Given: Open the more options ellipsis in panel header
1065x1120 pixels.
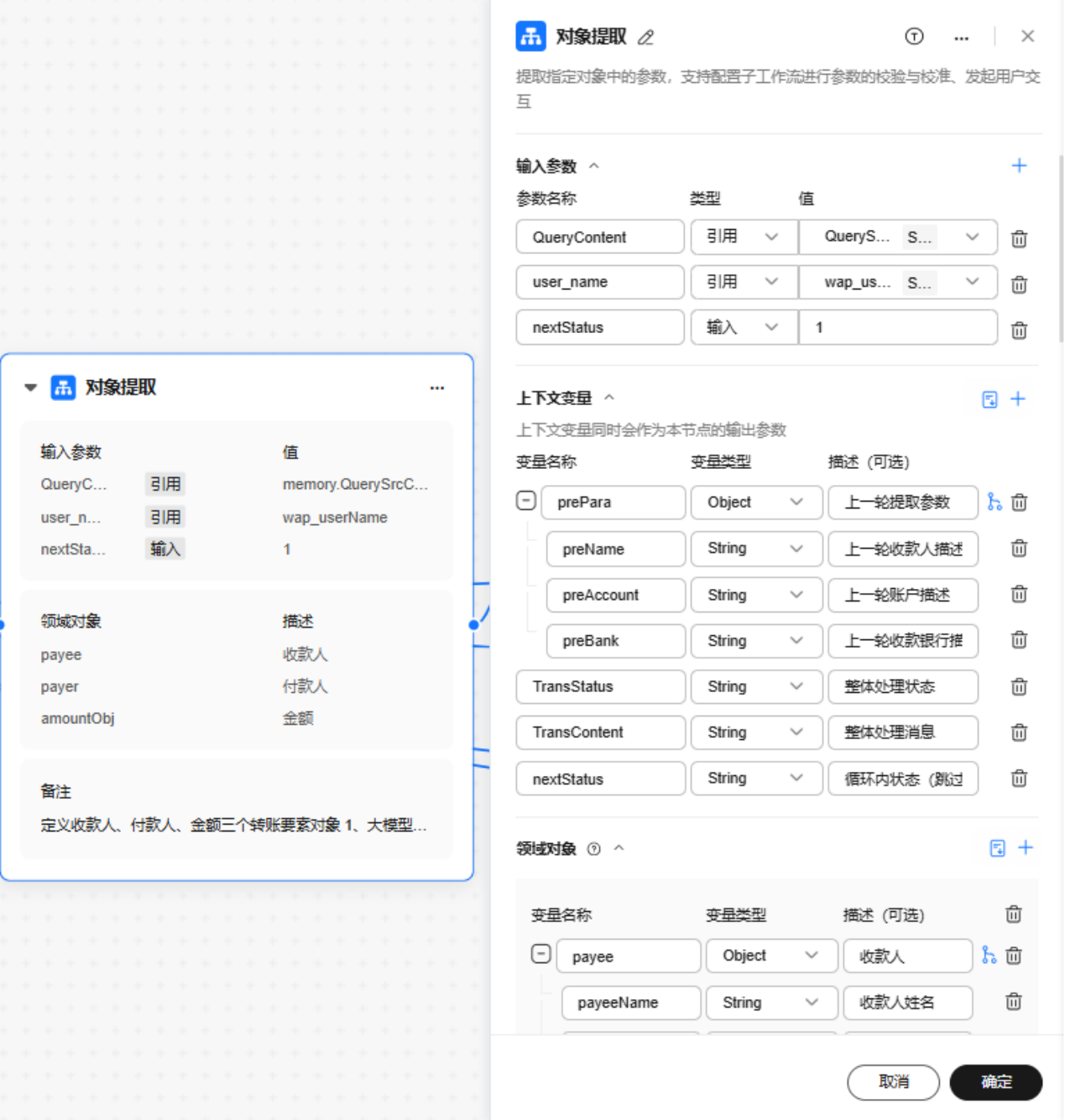Looking at the screenshot, I should click(962, 37).
